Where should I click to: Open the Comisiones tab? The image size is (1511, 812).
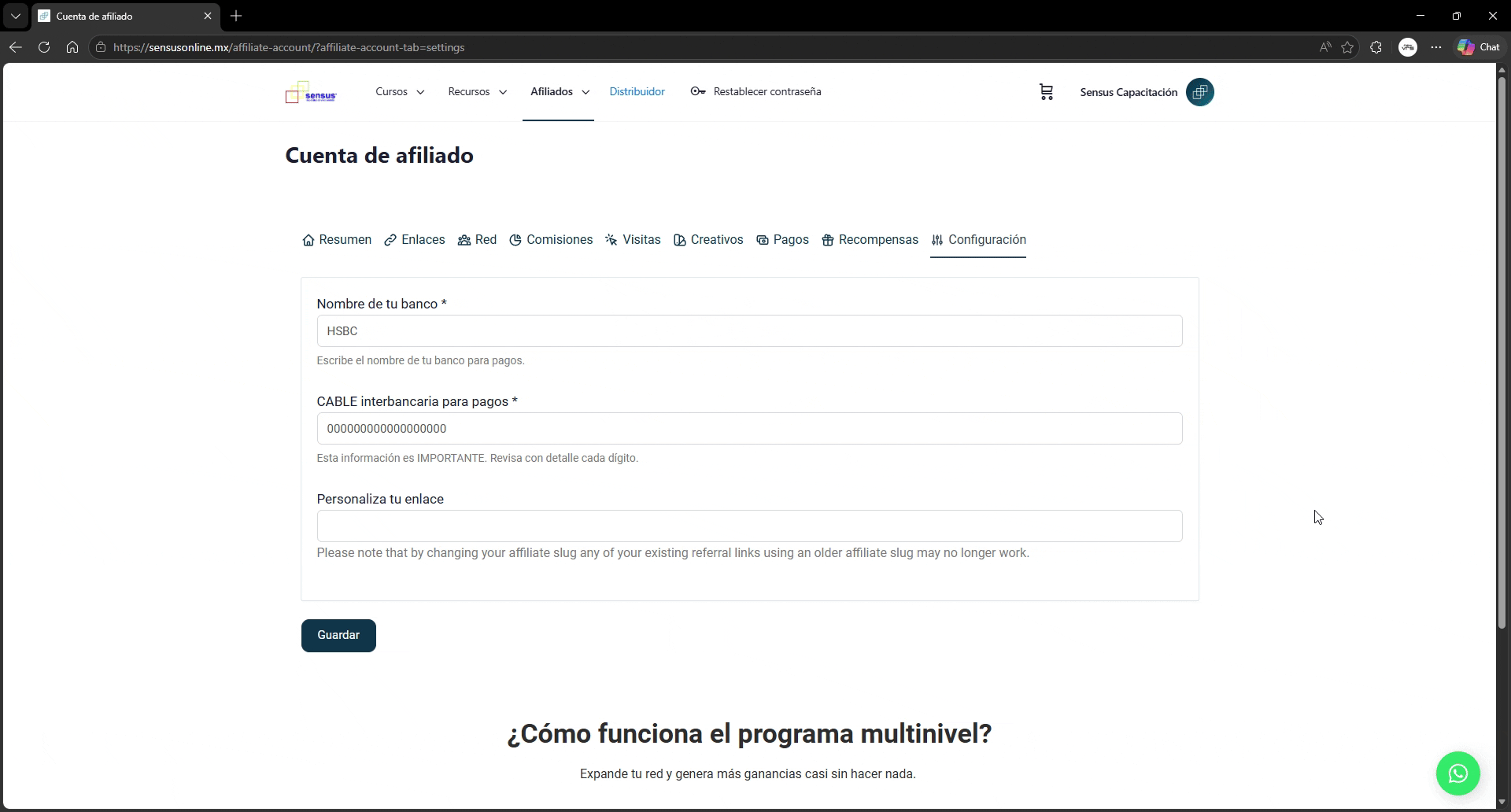tap(551, 240)
